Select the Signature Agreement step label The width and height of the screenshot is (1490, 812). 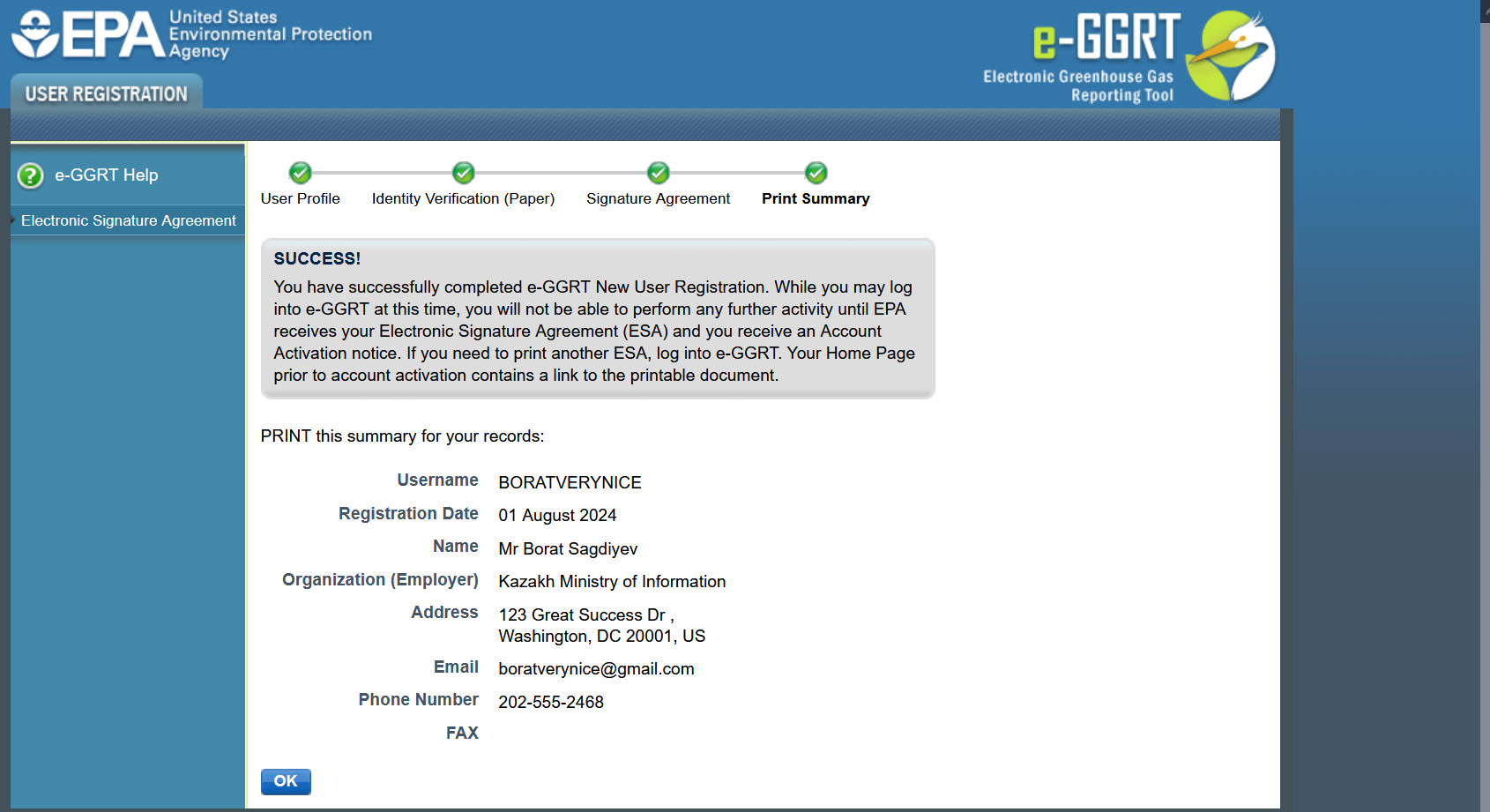(x=658, y=198)
